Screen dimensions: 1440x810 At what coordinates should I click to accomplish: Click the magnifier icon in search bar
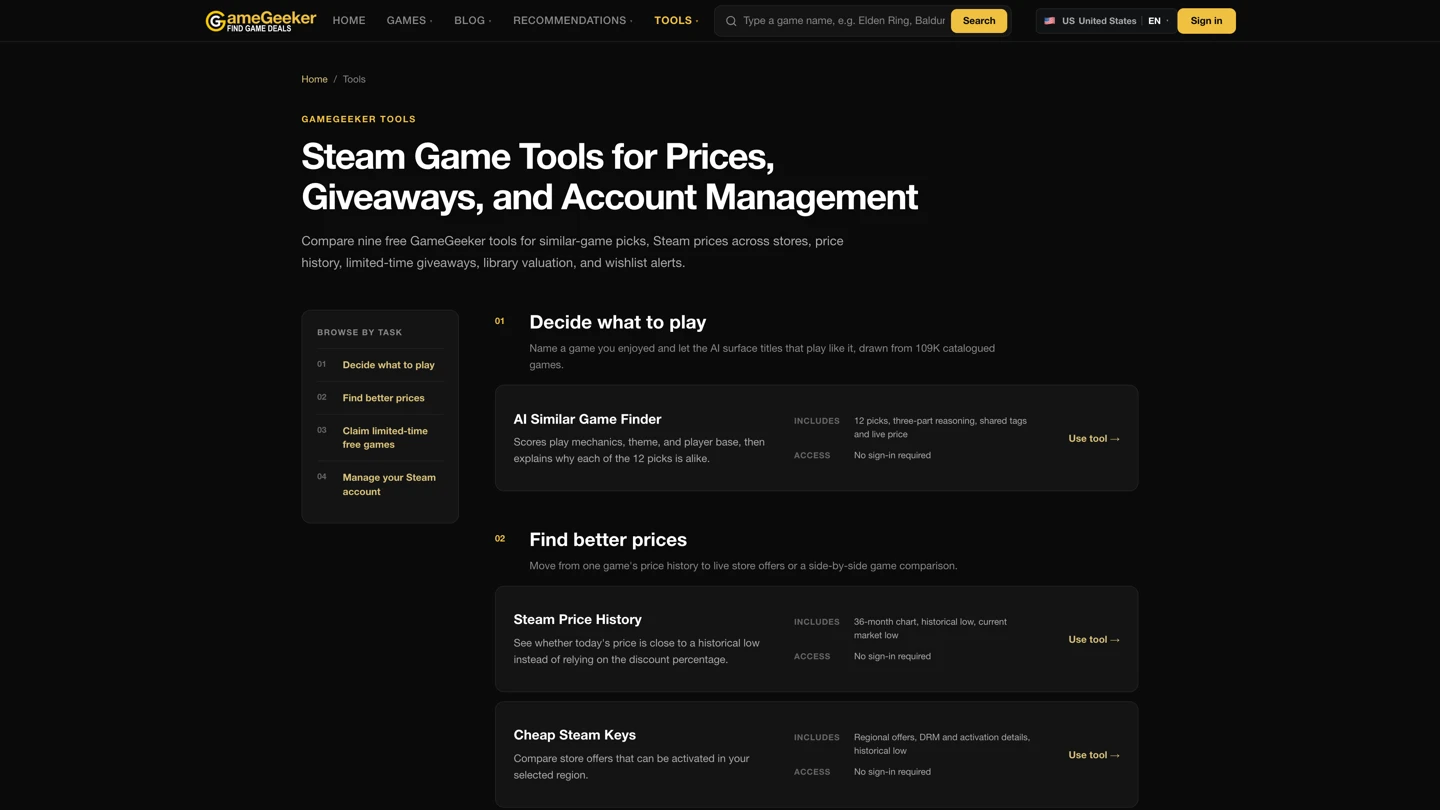(x=731, y=21)
